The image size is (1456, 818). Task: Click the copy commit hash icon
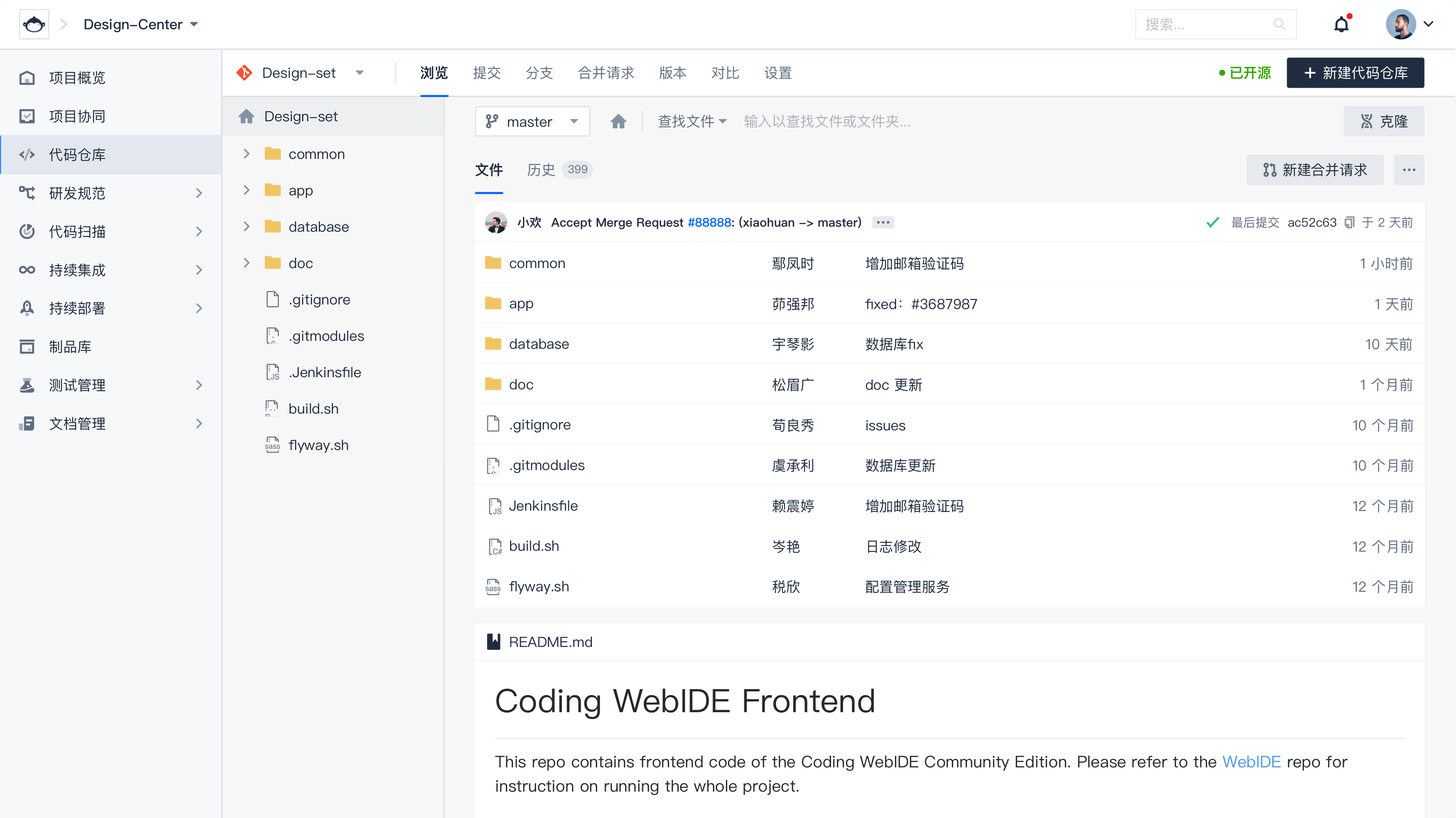pos(1349,222)
